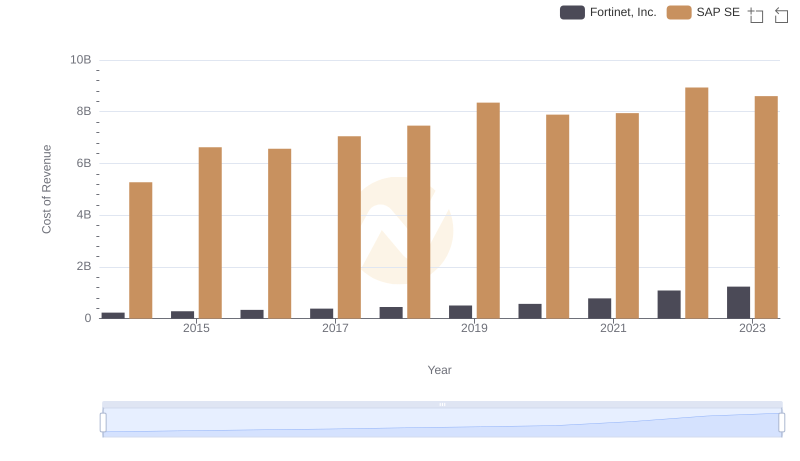Toggle the Fortinet, Inc. legend swatch
Image resolution: width=800 pixels, height=461 pixels.
pyautogui.click(x=572, y=12)
